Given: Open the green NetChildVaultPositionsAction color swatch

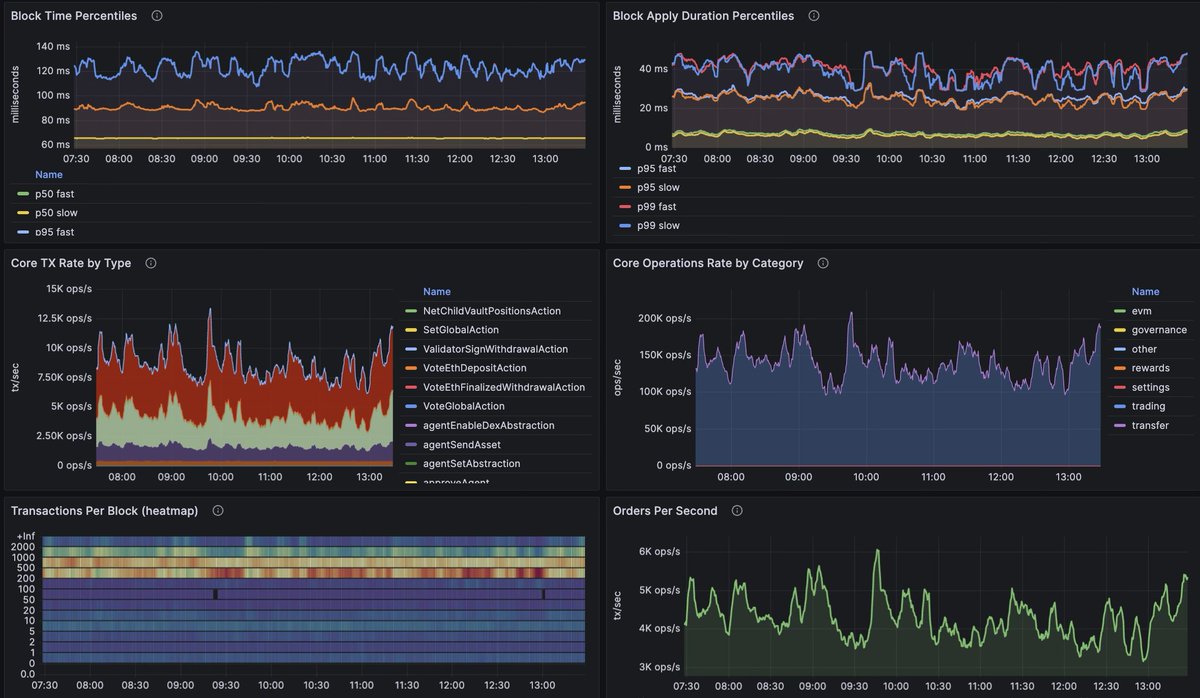Looking at the screenshot, I should [410, 311].
